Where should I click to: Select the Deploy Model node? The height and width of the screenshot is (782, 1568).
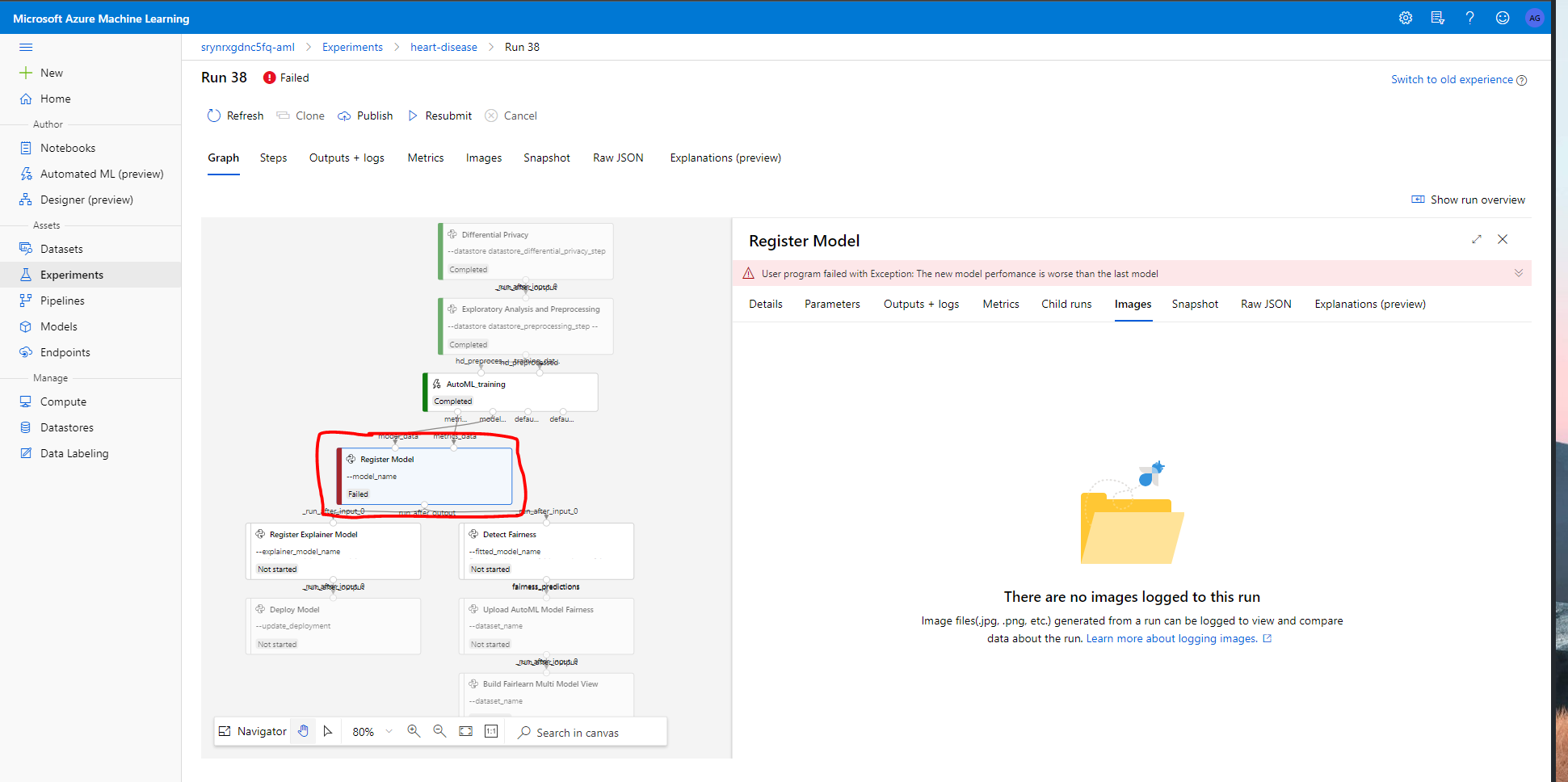click(333, 626)
